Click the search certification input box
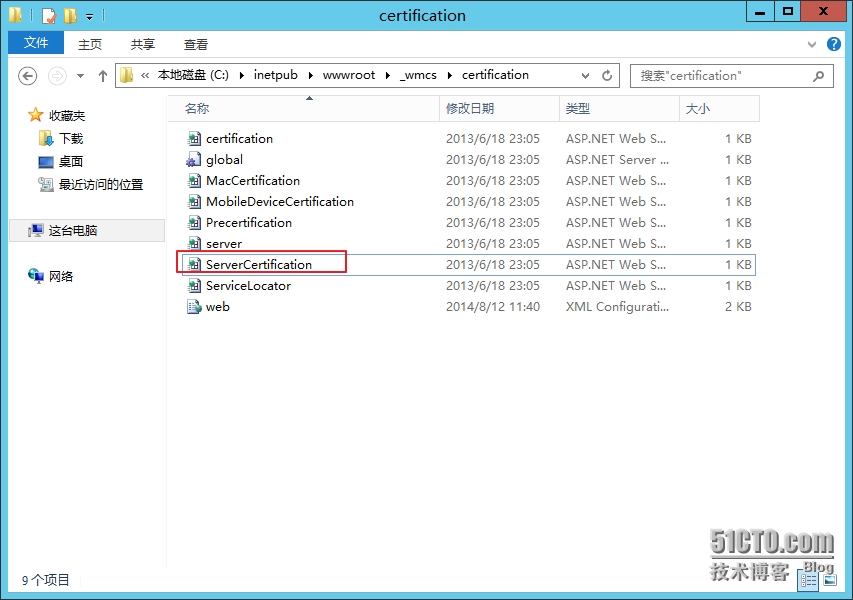853x600 pixels. [720, 76]
